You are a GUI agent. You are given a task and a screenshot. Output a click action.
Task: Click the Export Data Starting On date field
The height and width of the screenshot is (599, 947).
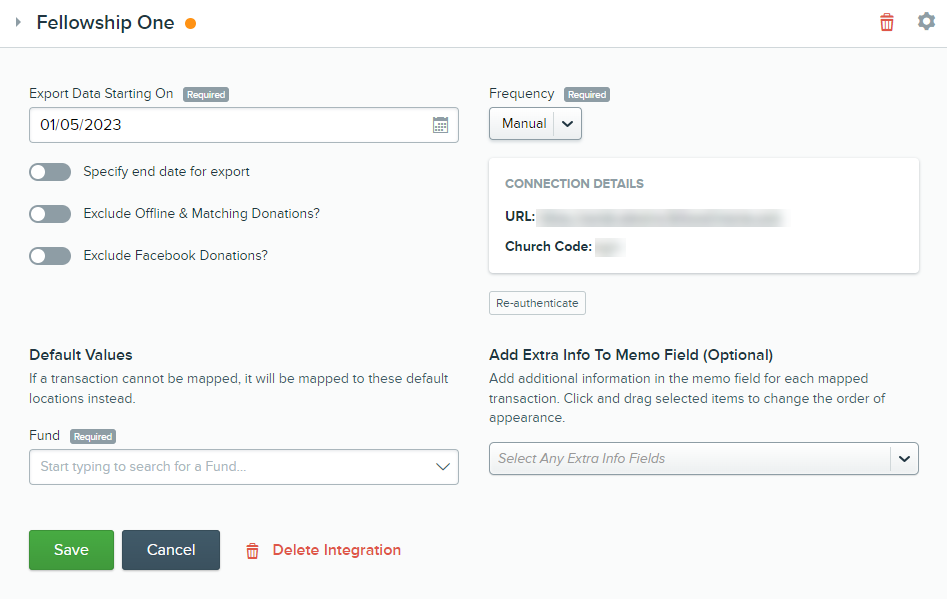(x=244, y=125)
